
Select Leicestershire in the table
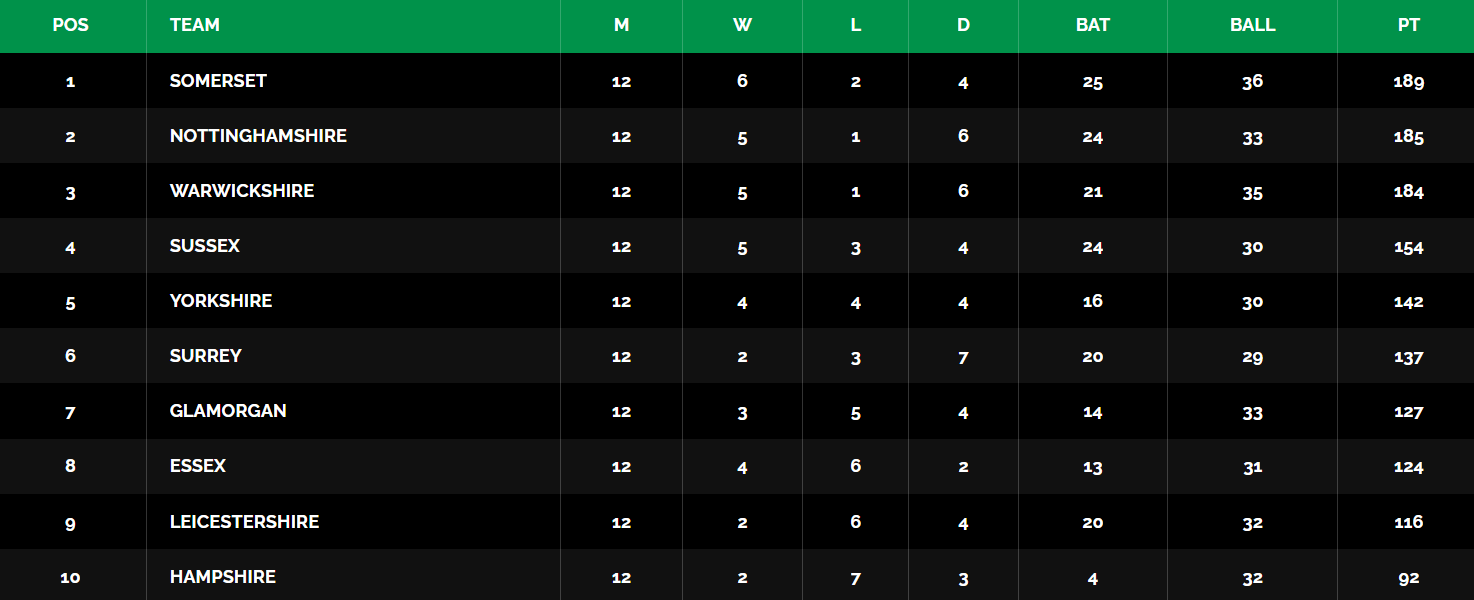[x=244, y=522]
